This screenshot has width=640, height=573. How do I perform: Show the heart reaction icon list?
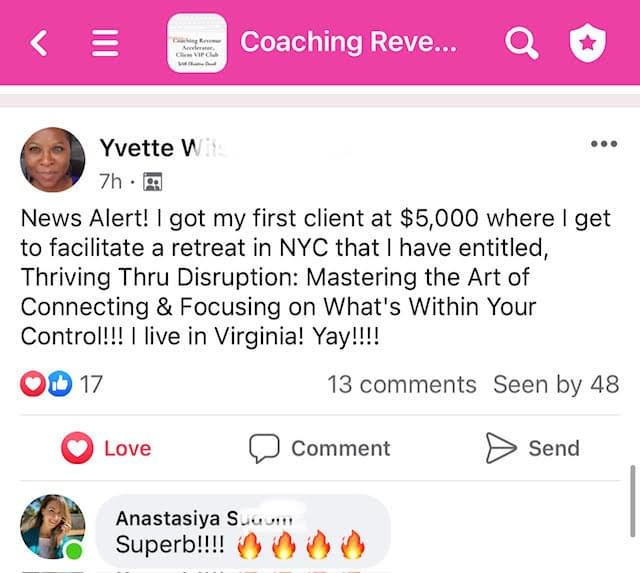click(x=33, y=384)
